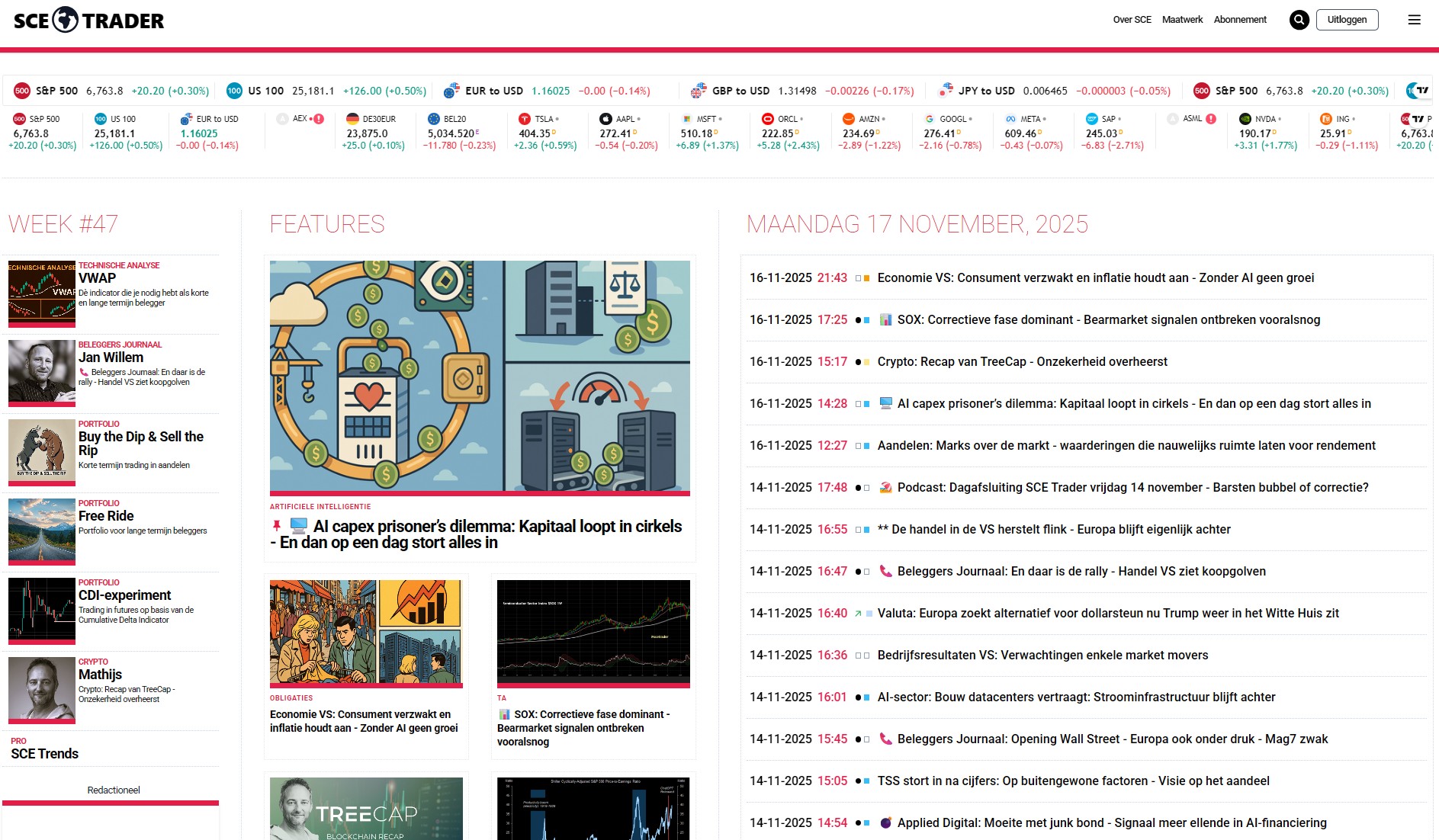Click the SCE Trader globe logo

[66, 20]
